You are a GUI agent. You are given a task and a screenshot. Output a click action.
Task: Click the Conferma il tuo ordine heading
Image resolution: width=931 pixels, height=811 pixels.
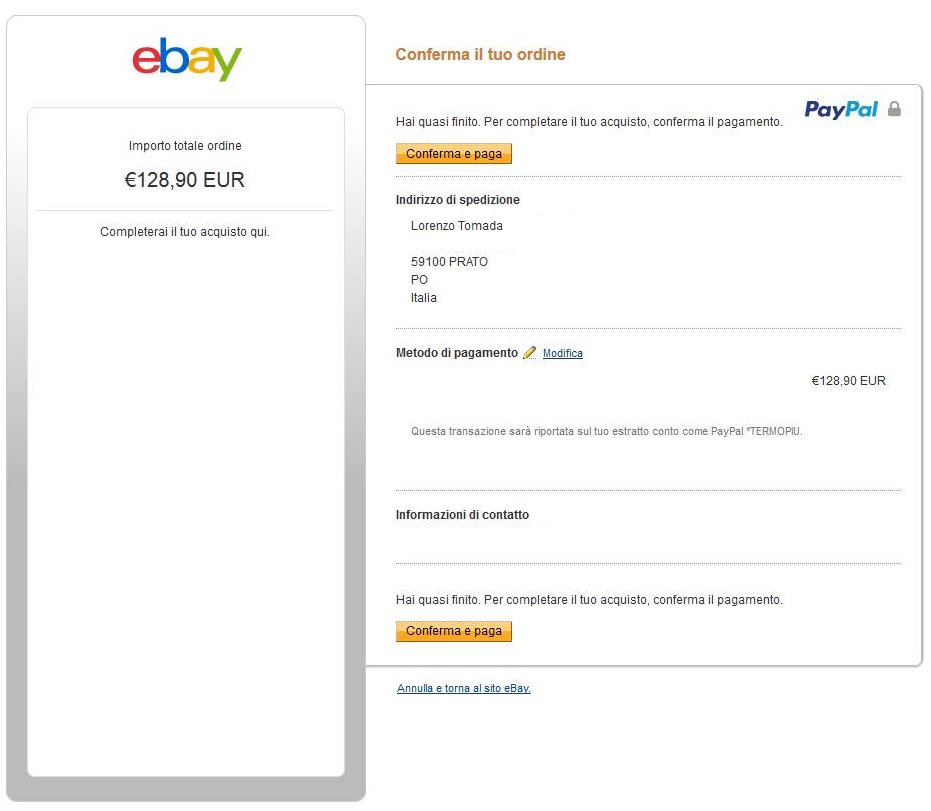click(x=480, y=54)
